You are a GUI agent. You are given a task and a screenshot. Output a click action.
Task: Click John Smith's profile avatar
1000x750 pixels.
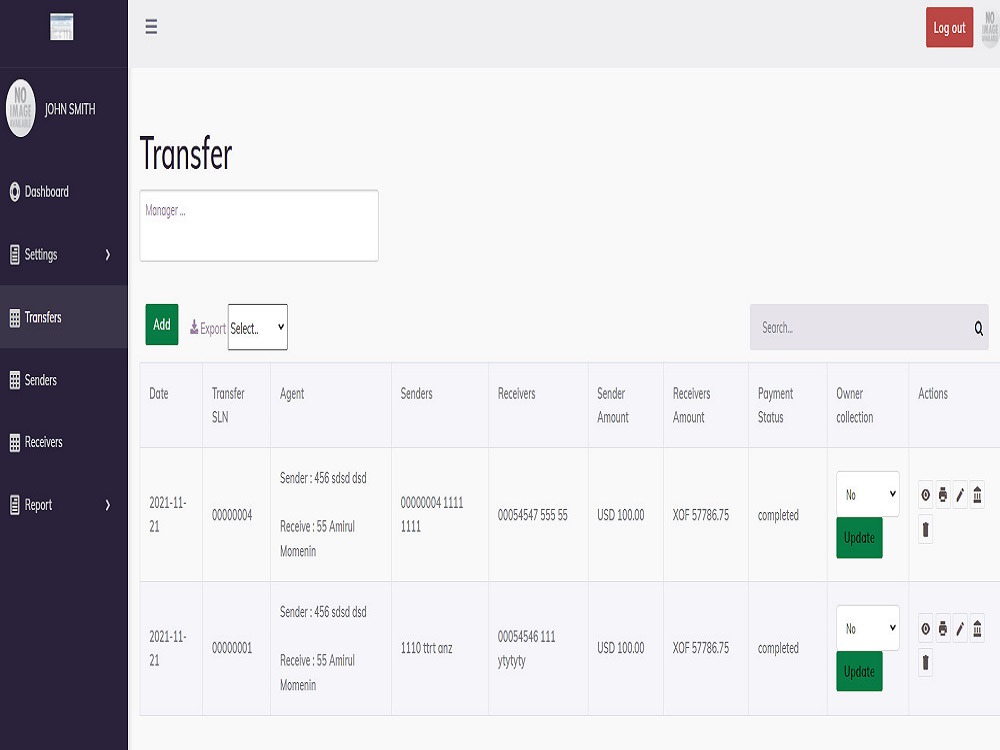coord(20,108)
